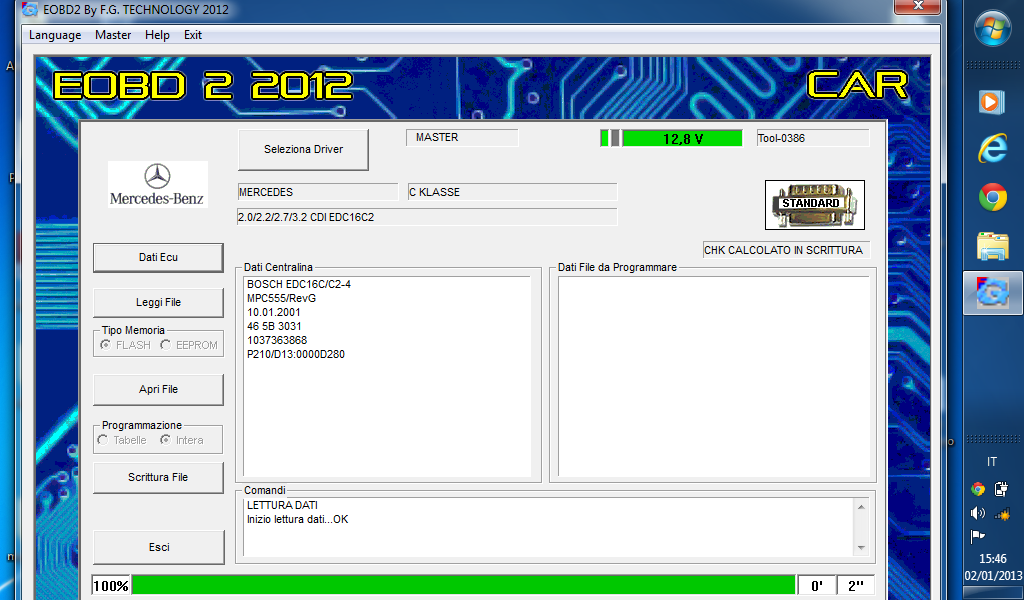Click the 2.0/2.2/2.7/3.2 CDI EDC16C2 field

(427, 217)
